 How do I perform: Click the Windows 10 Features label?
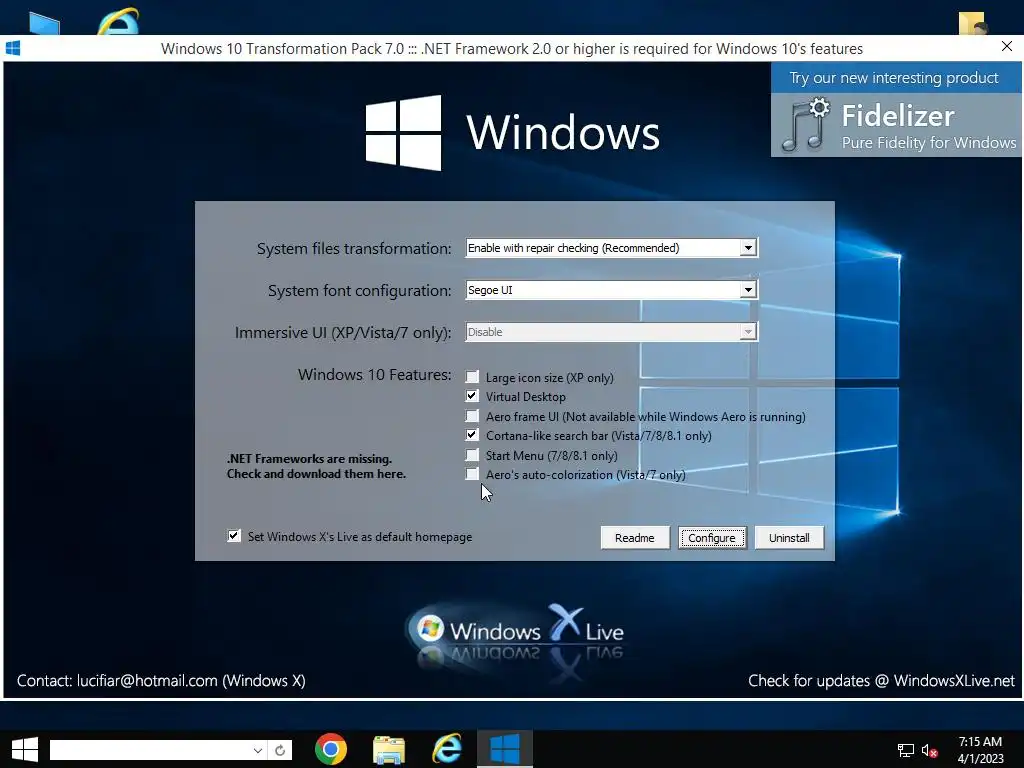click(374, 374)
